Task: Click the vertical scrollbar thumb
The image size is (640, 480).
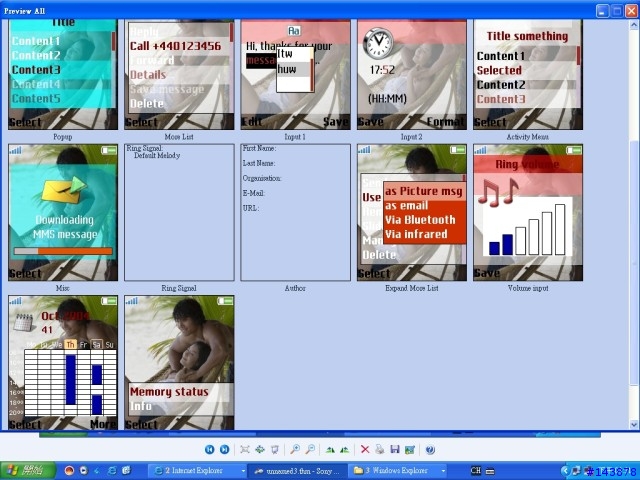Action: [x=634, y=262]
